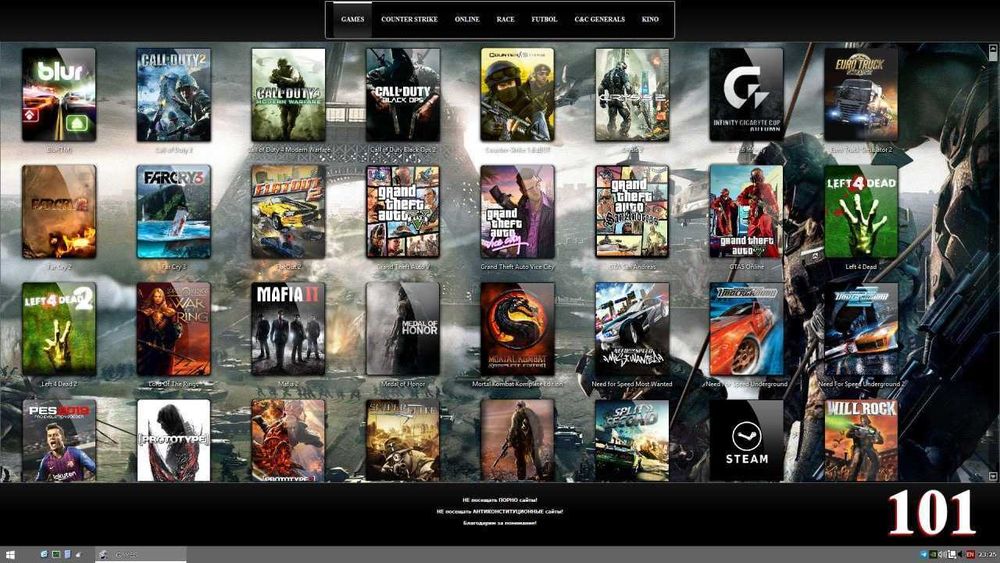This screenshot has height=563, width=1000.
Task: Open the Steam client tile
Action: [746, 441]
